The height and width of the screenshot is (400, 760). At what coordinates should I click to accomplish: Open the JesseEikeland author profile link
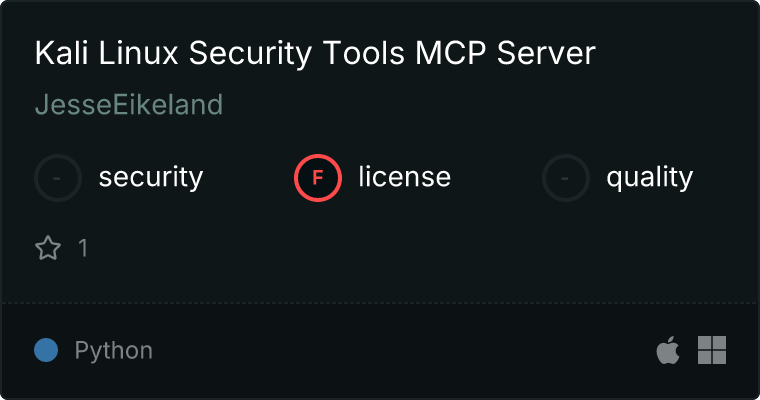click(x=129, y=105)
